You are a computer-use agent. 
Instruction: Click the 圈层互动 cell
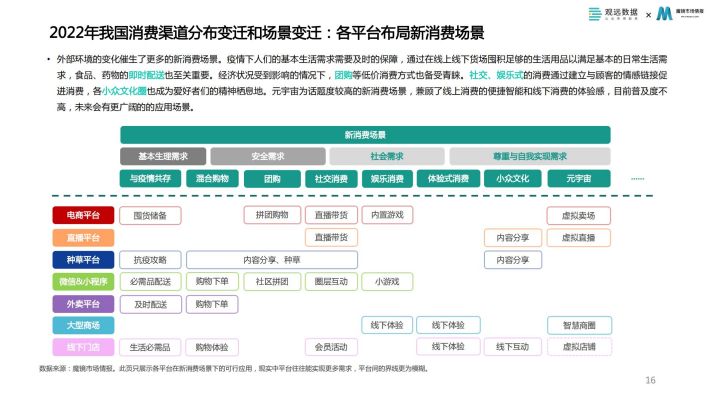tap(331, 281)
